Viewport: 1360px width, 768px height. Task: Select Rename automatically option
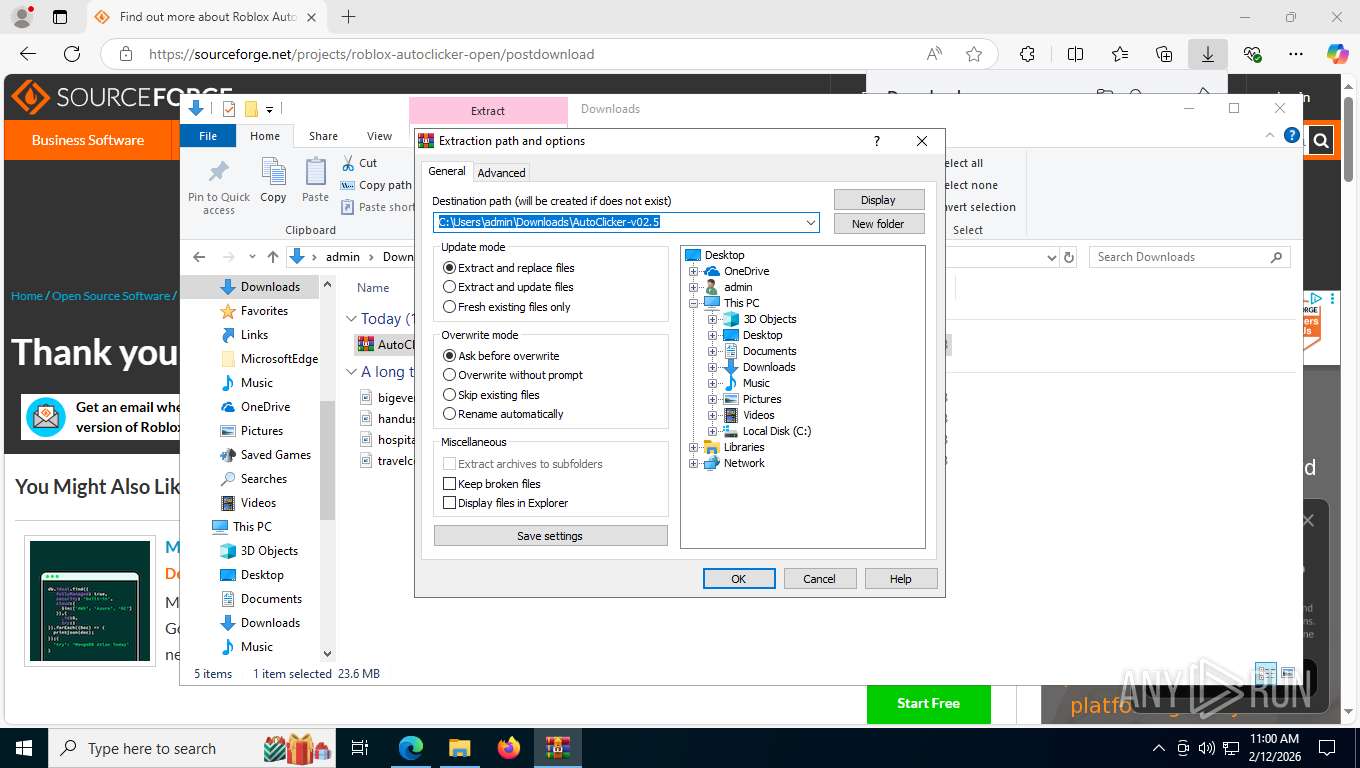tap(504, 414)
